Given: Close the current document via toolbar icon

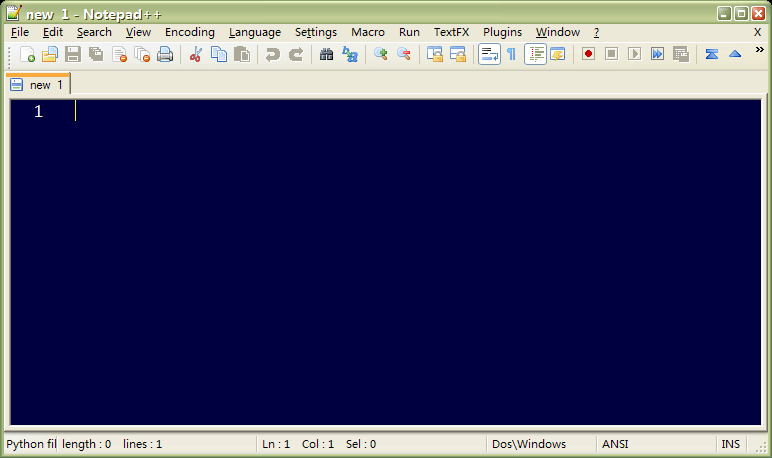Looking at the screenshot, I should click(x=119, y=54).
